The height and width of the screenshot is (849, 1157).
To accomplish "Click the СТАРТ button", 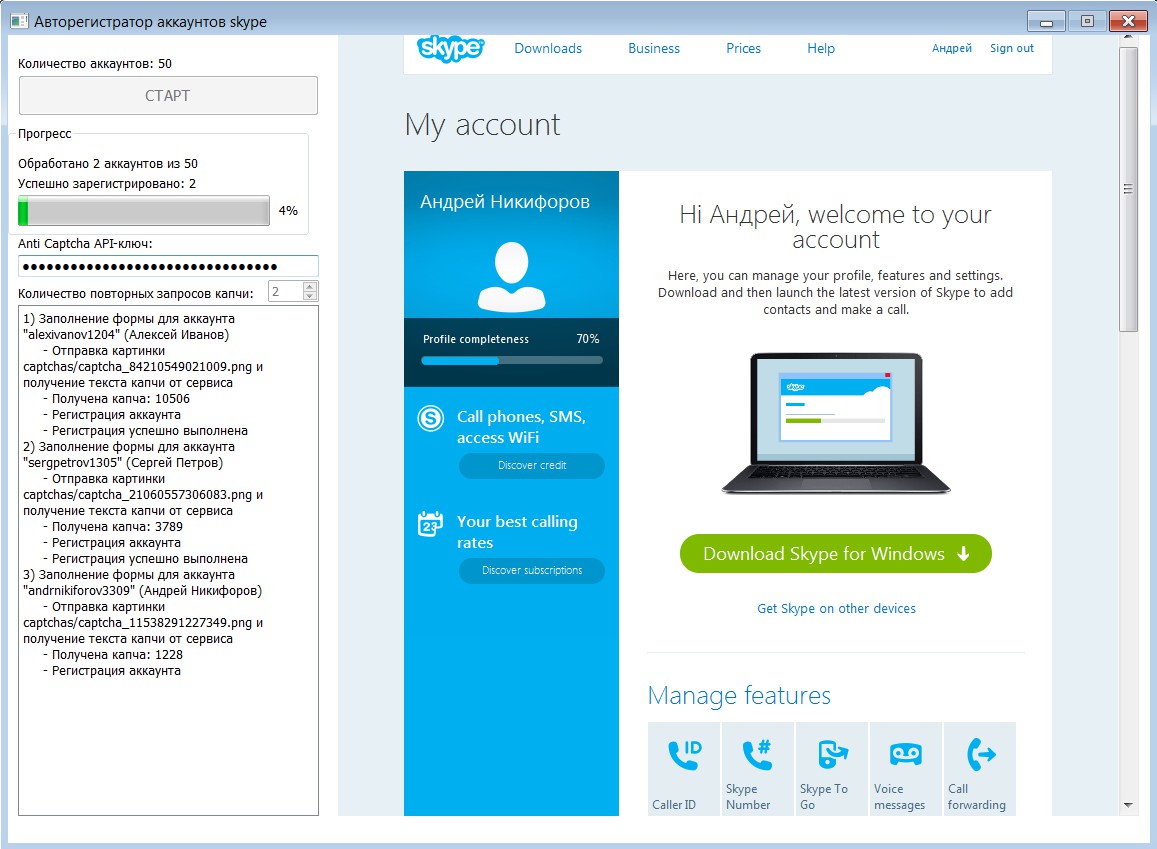I will click(x=168, y=95).
